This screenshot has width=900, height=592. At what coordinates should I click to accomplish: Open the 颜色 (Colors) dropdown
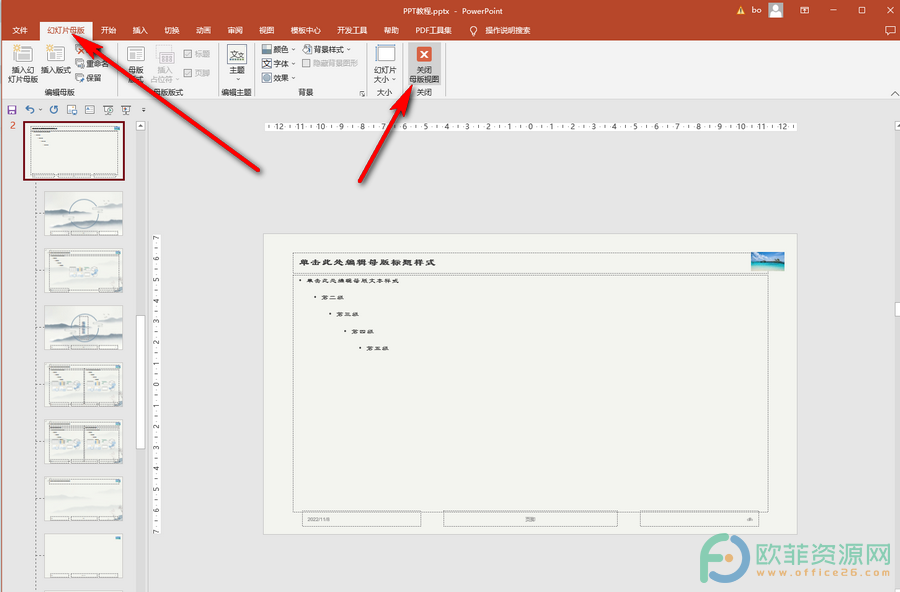pos(278,49)
